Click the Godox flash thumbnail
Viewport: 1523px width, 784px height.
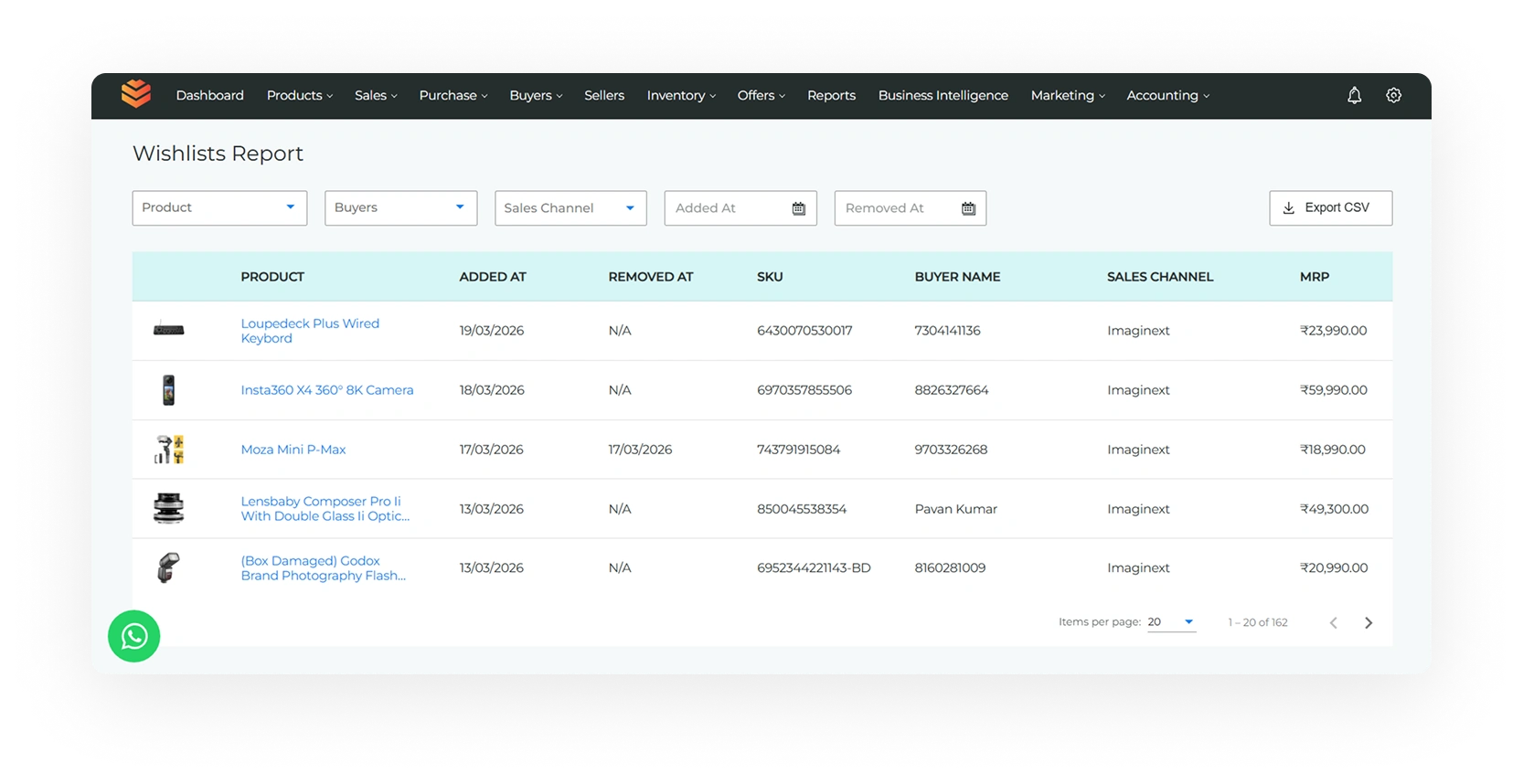click(169, 567)
